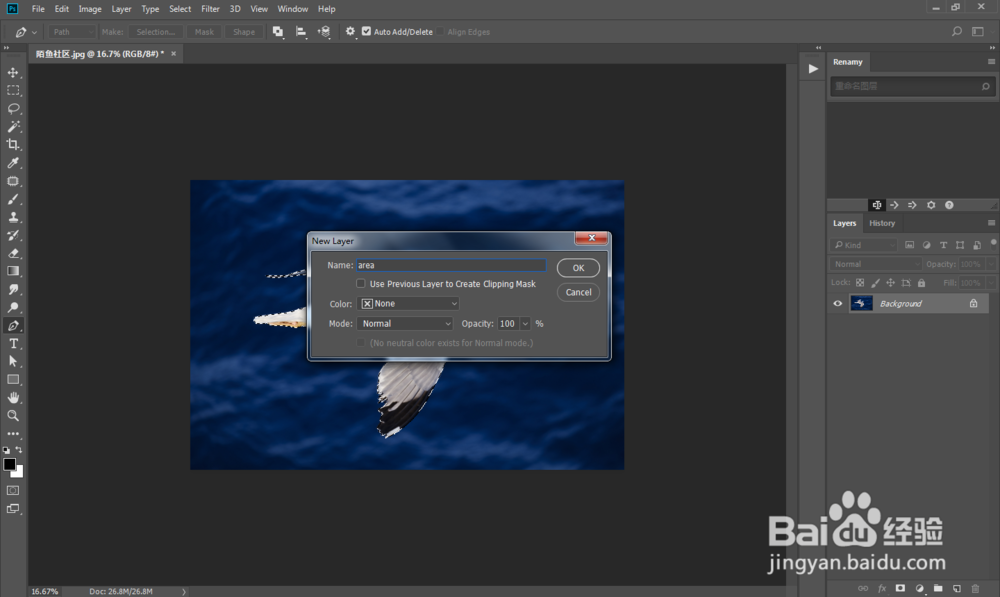Toggle the Lock position icon
This screenshot has height=597, width=1000.
[x=890, y=283]
